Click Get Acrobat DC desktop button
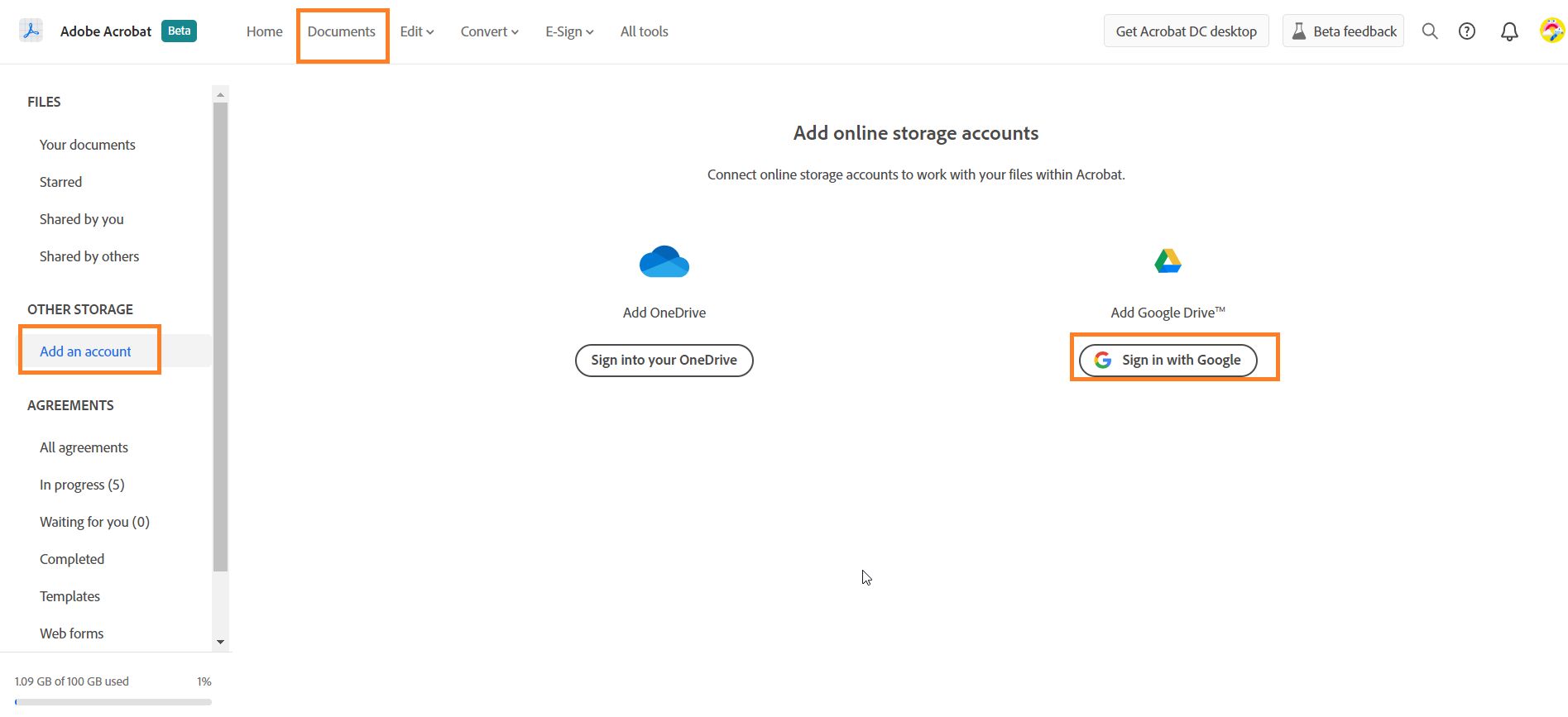Viewport: 1568px width, 717px height. tap(1187, 31)
